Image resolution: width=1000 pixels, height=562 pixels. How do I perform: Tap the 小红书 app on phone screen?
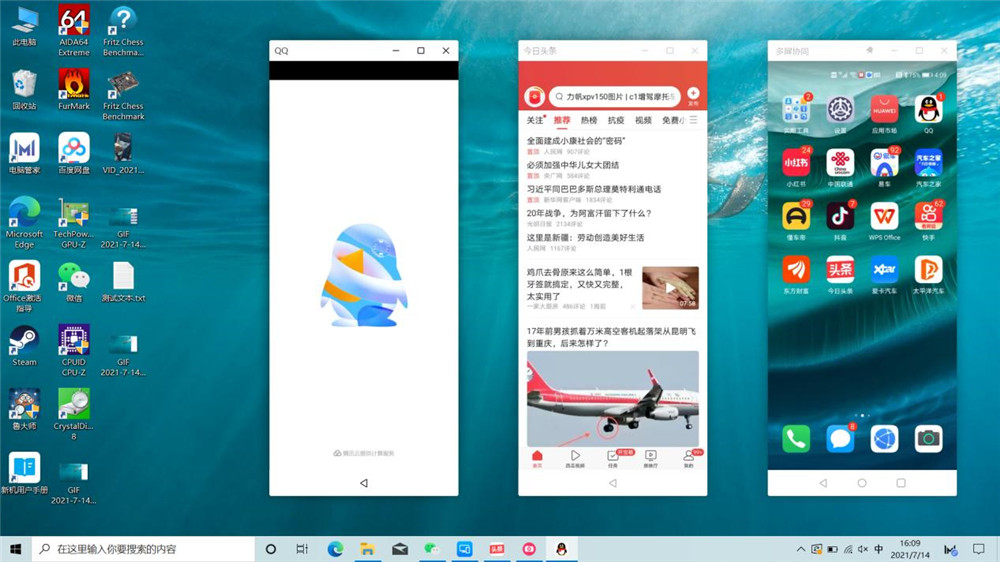[x=796, y=163]
